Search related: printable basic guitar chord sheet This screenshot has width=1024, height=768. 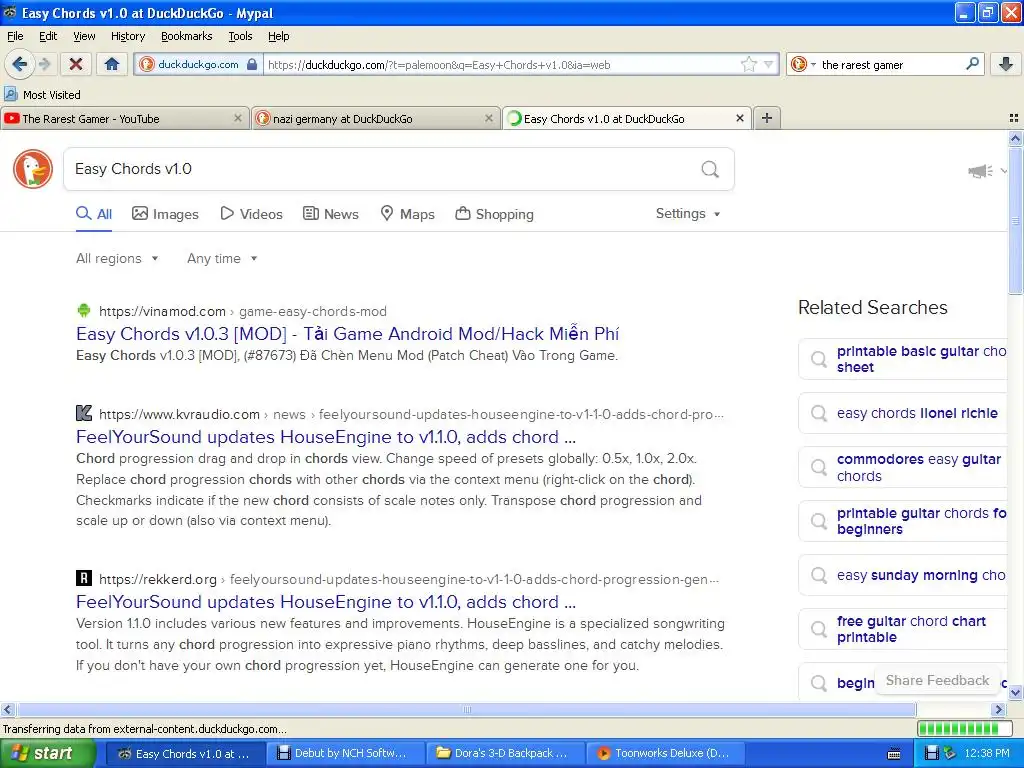tap(903, 359)
